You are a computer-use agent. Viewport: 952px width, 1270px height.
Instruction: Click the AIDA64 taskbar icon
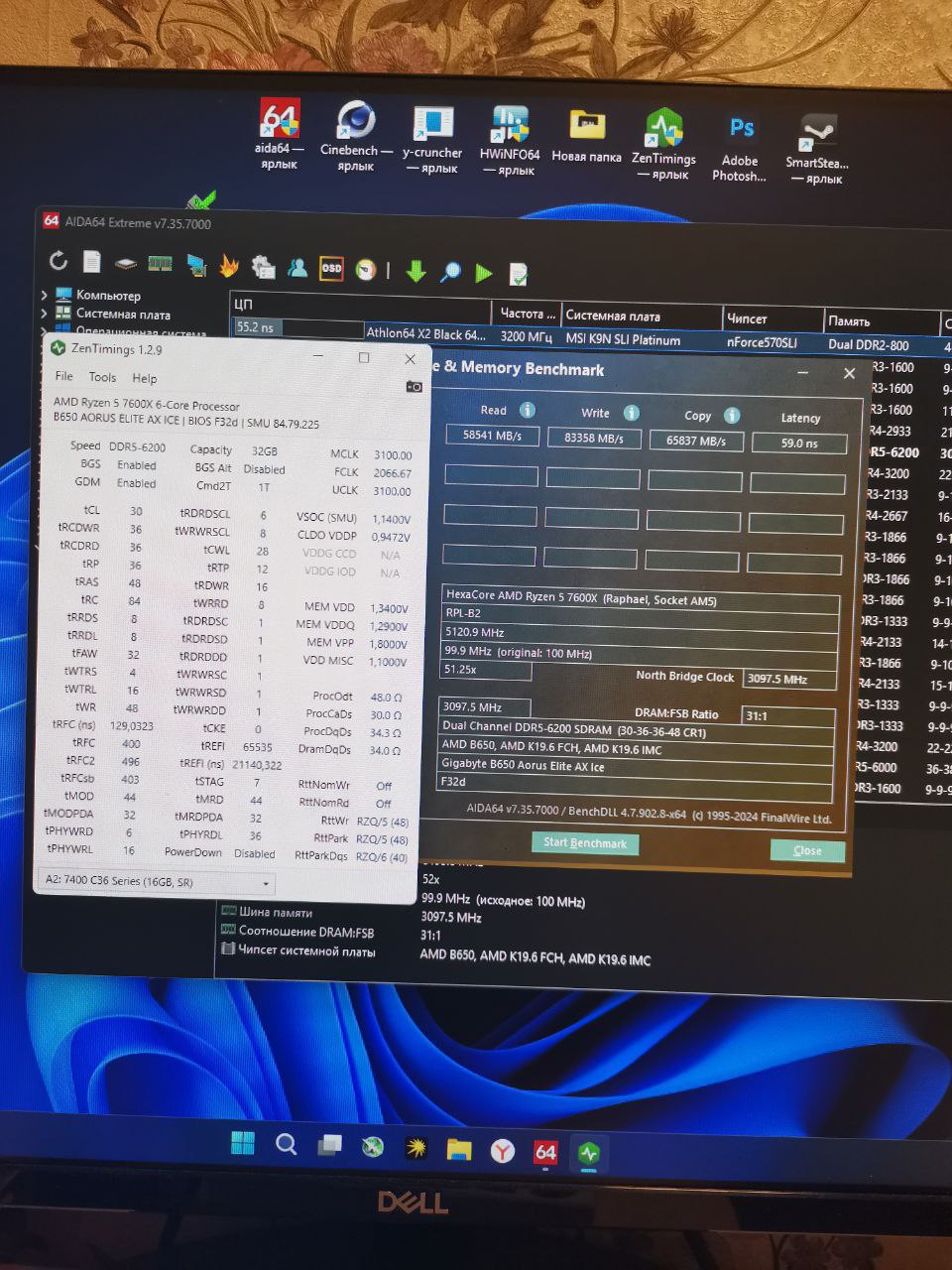click(x=545, y=1152)
